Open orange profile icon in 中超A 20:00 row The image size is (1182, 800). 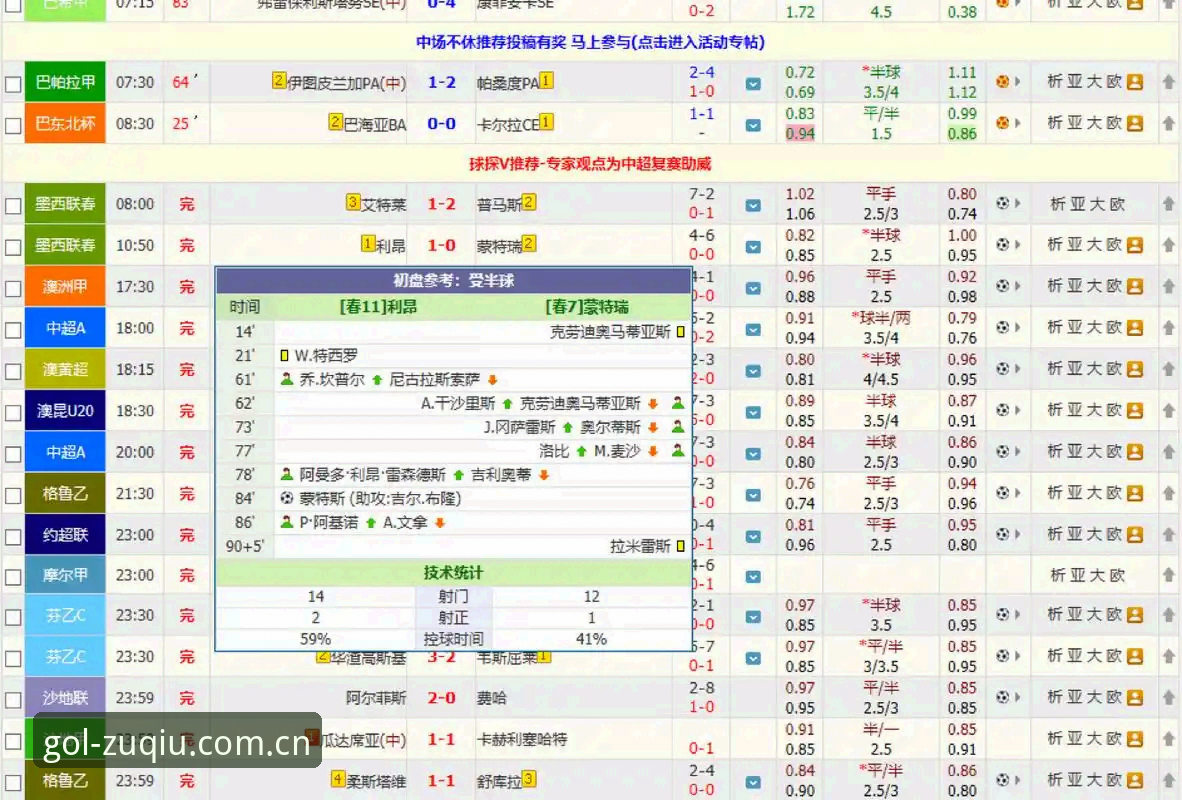pos(1135,452)
